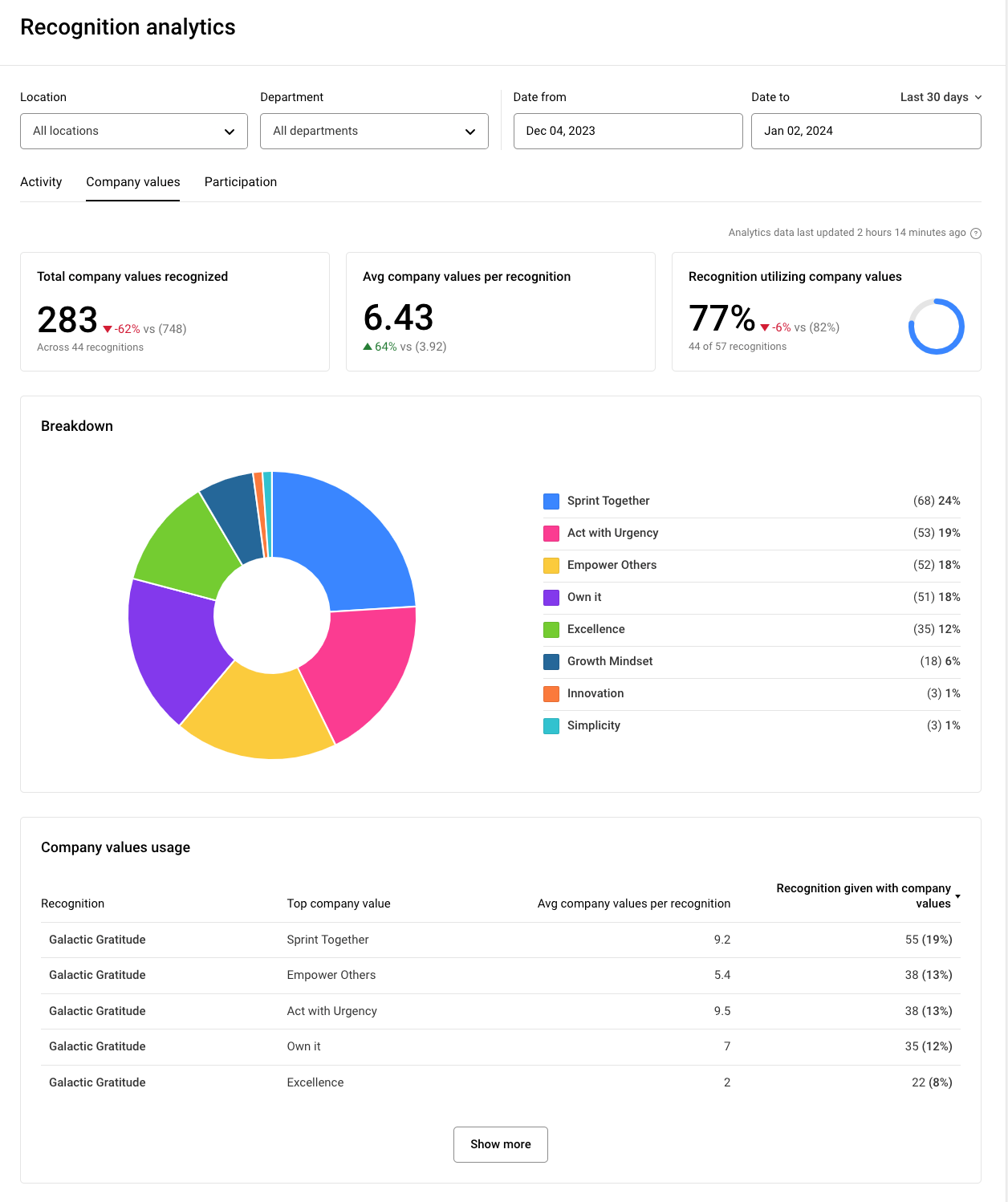Click the Growth Mindset dark blue legend marker
This screenshot has width=1008, height=1202.
tap(551, 662)
